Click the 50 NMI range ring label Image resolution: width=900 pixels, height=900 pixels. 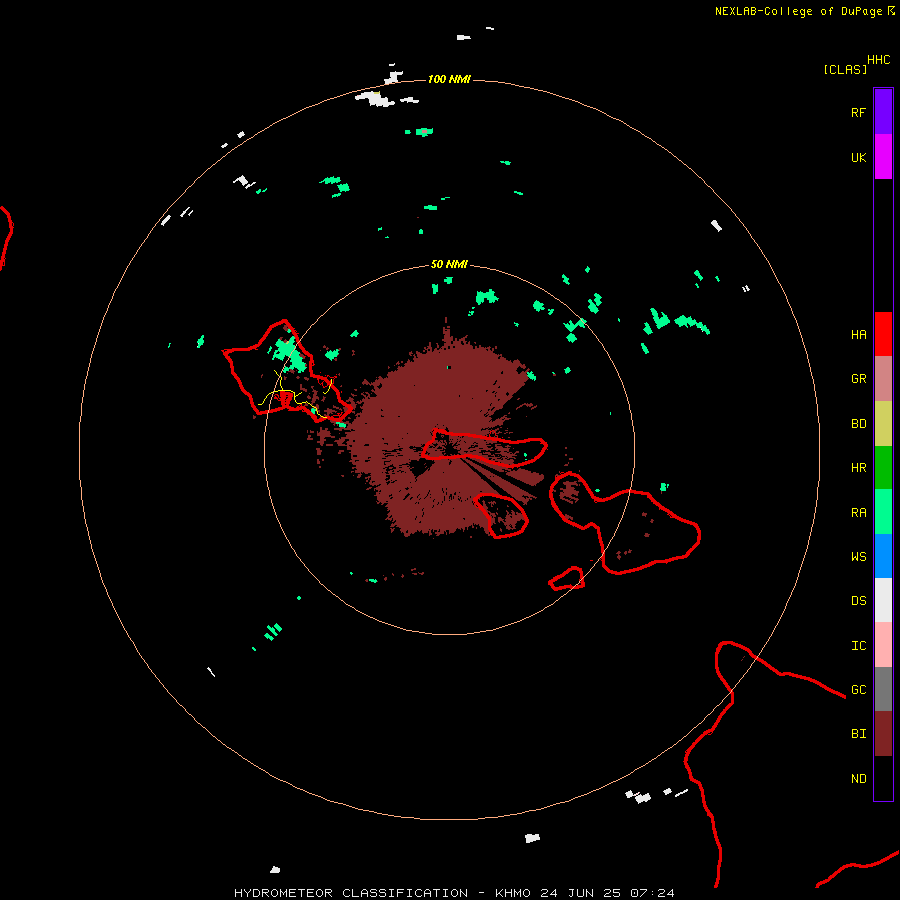coord(449,265)
